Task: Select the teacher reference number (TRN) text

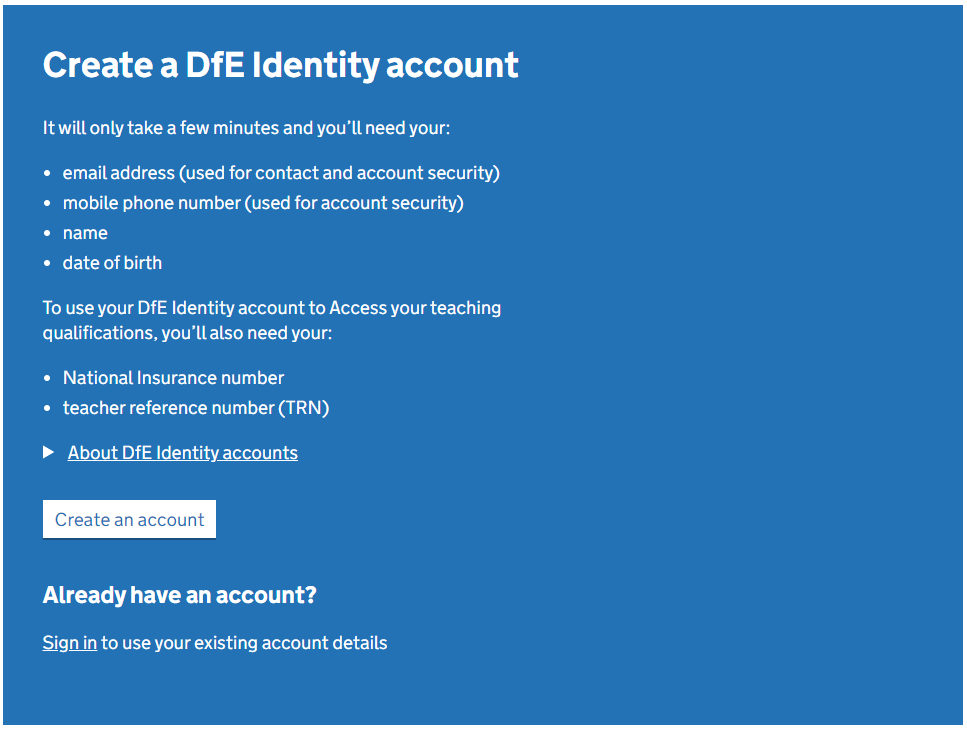Action: pos(196,407)
